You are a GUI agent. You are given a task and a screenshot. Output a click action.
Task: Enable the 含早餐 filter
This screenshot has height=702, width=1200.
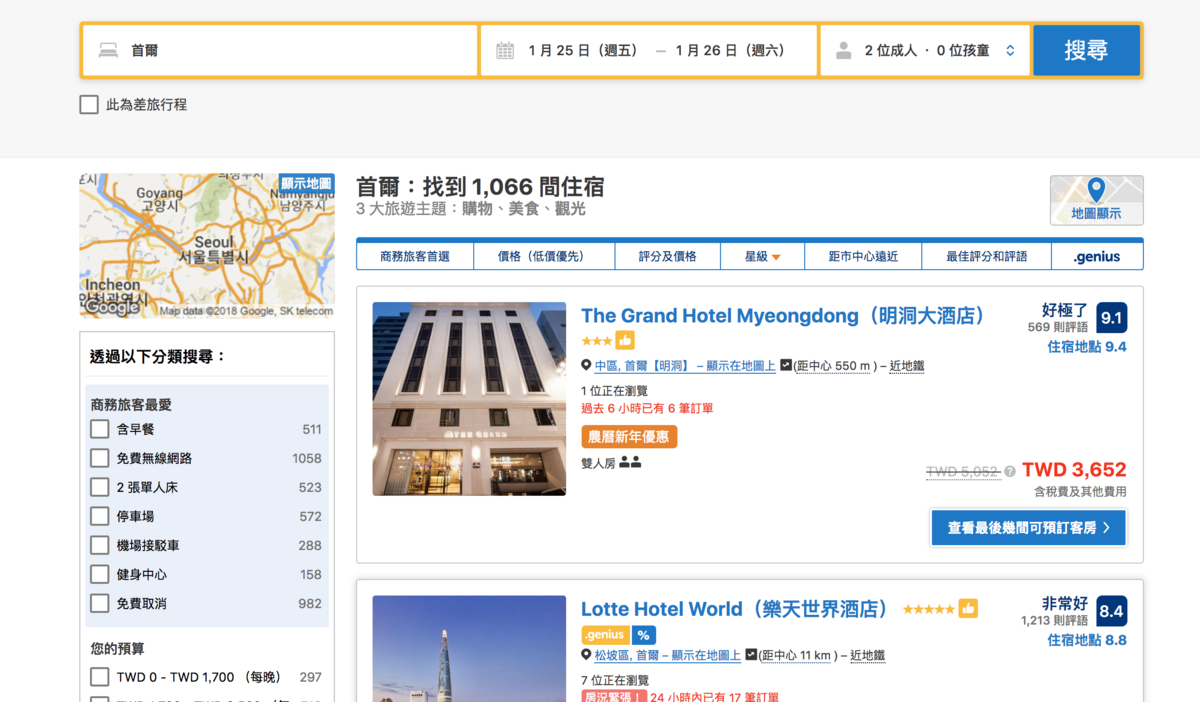pos(100,429)
